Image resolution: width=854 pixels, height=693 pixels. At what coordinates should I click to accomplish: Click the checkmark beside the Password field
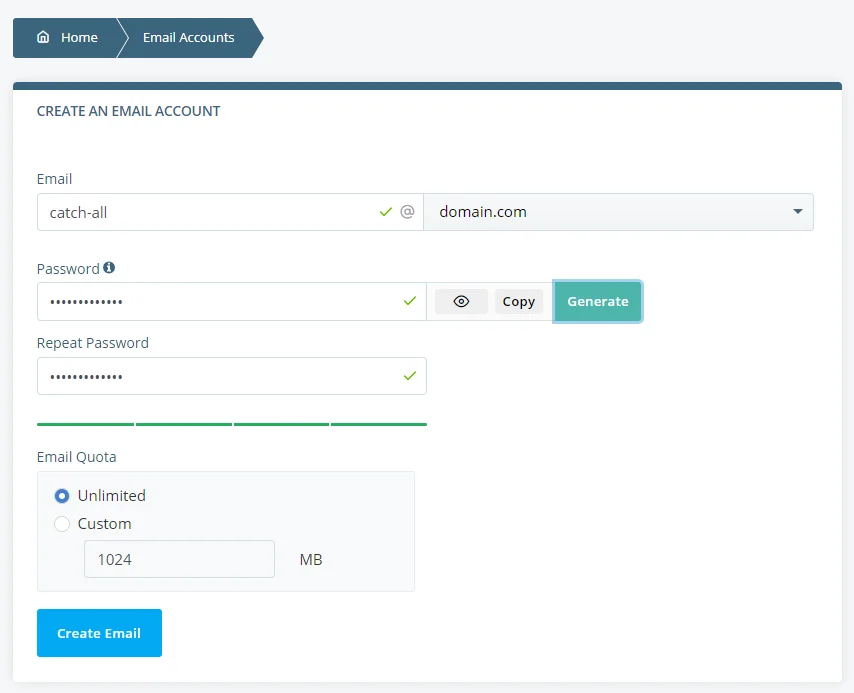click(410, 301)
